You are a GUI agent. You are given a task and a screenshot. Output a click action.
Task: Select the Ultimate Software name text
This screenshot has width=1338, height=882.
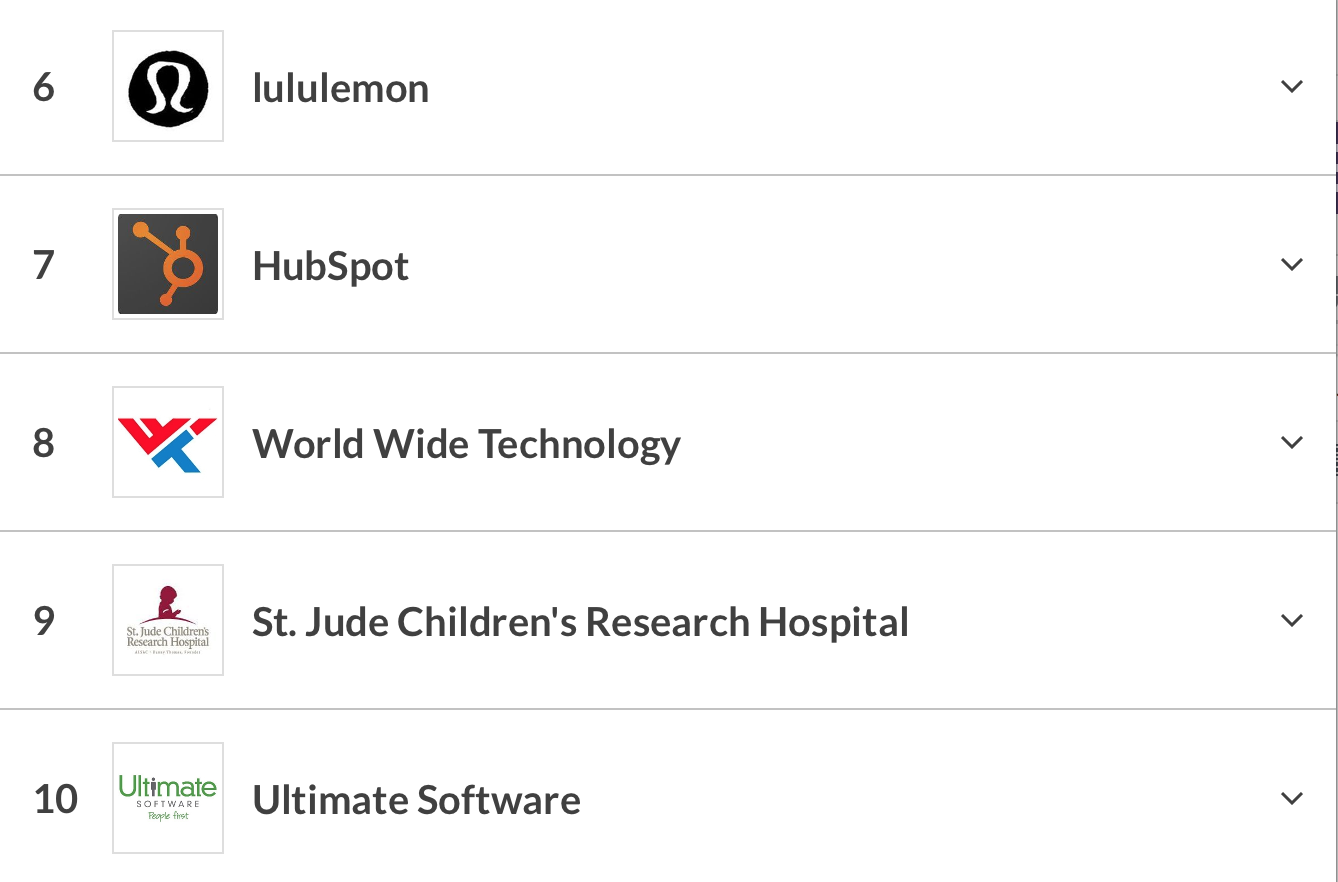click(x=416, y=800)
